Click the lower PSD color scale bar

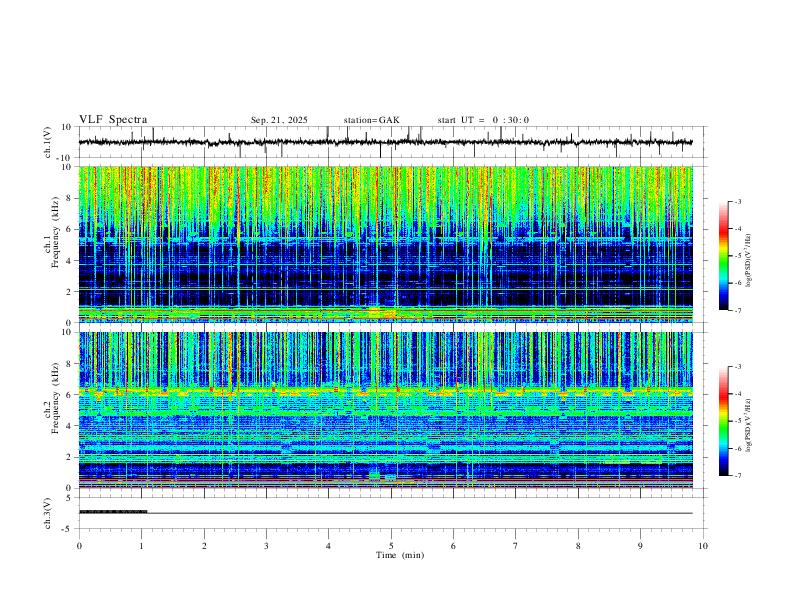(724, 421)
